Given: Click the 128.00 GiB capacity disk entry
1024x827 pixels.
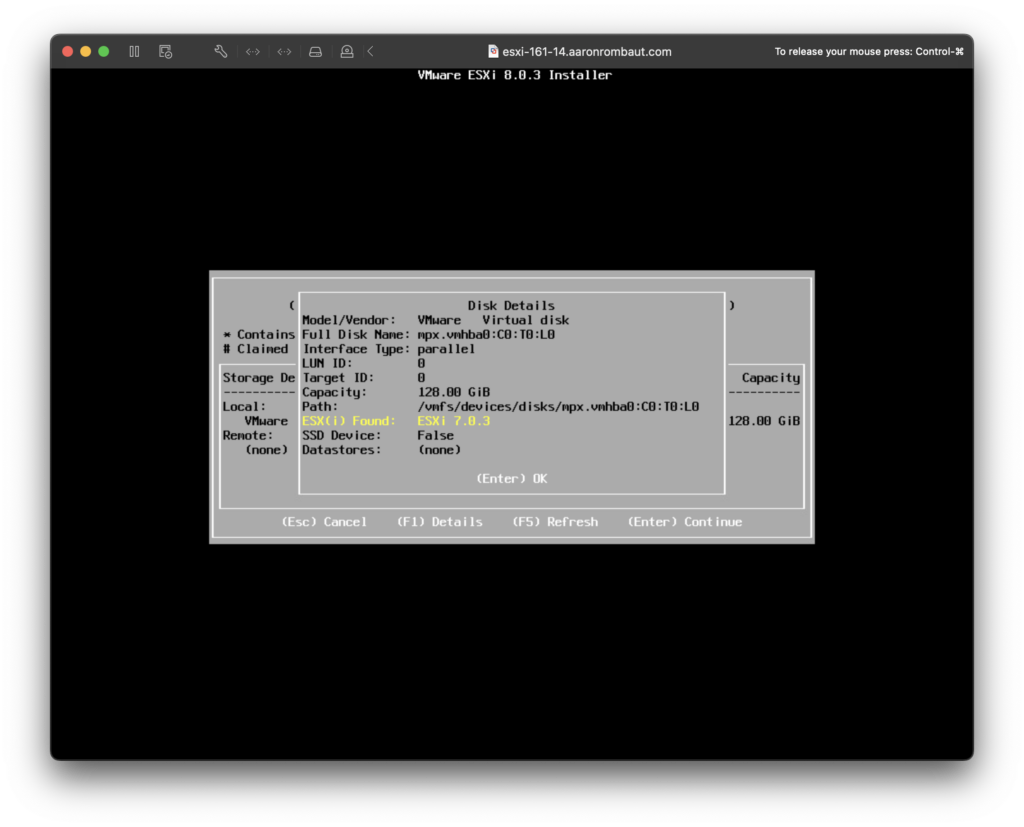Looking at the screenshot, I should pos(764,421).
